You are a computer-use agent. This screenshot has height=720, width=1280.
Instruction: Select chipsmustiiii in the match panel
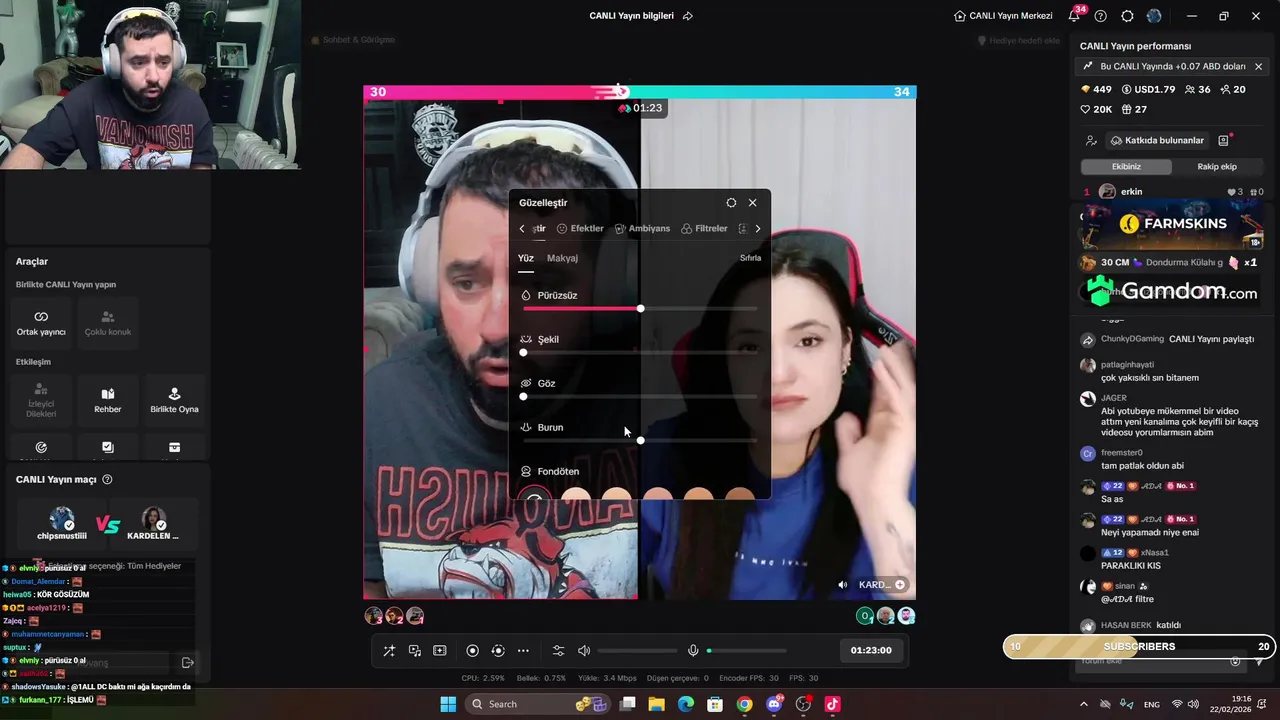click(x=62, y=524)
